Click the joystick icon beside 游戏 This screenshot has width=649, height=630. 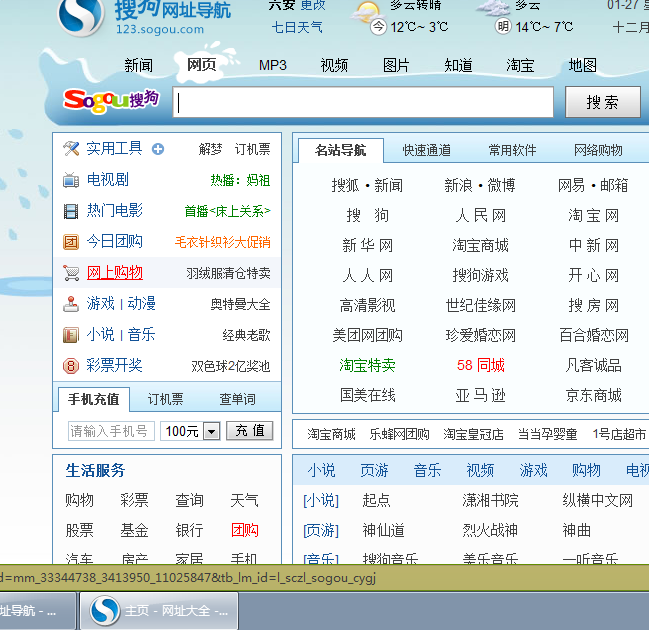(x=71, y=304)
